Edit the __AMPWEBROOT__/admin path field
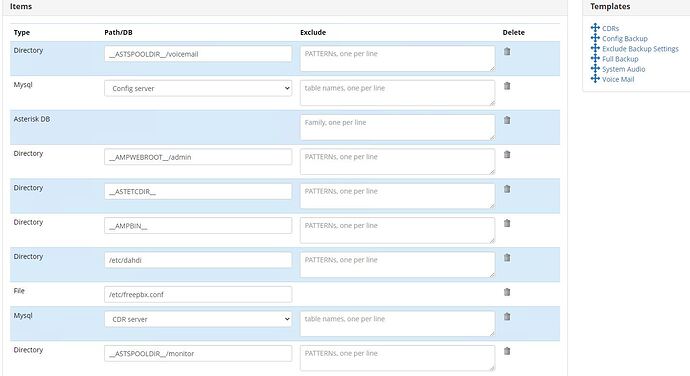The height and width of the screenshot is (376, 690). click(x=198, y=157)
